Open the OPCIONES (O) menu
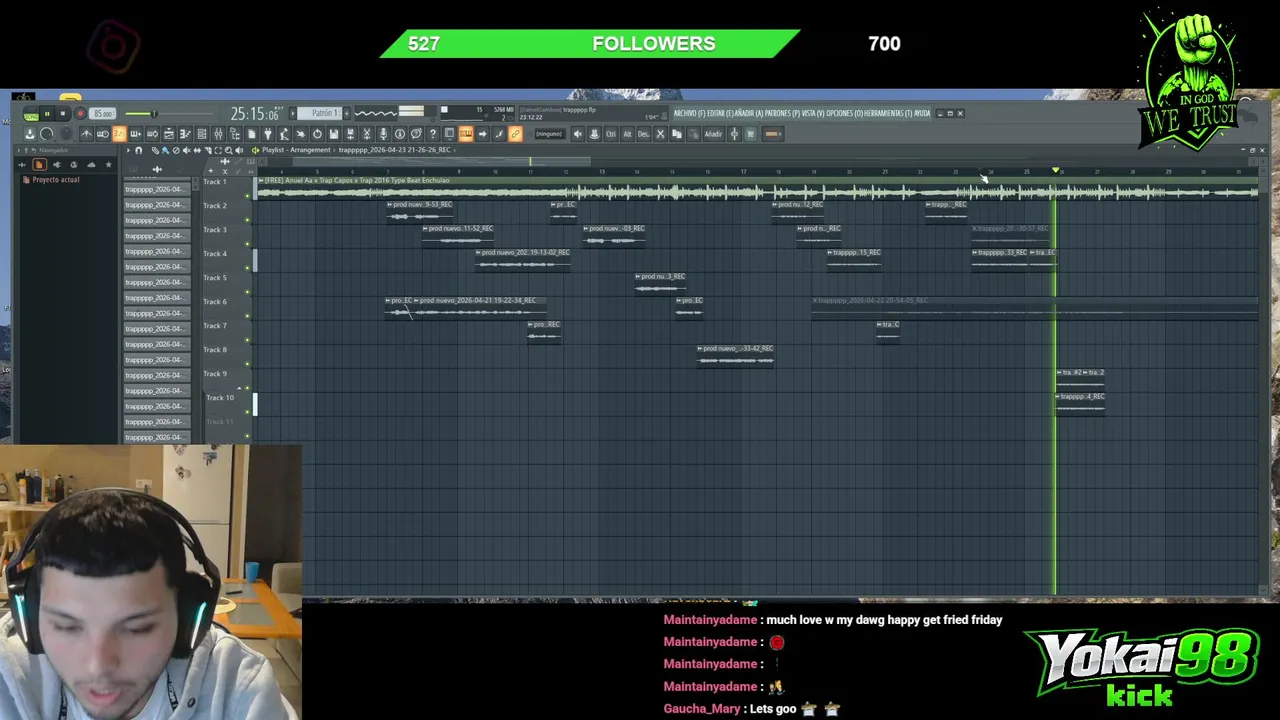 844,113
